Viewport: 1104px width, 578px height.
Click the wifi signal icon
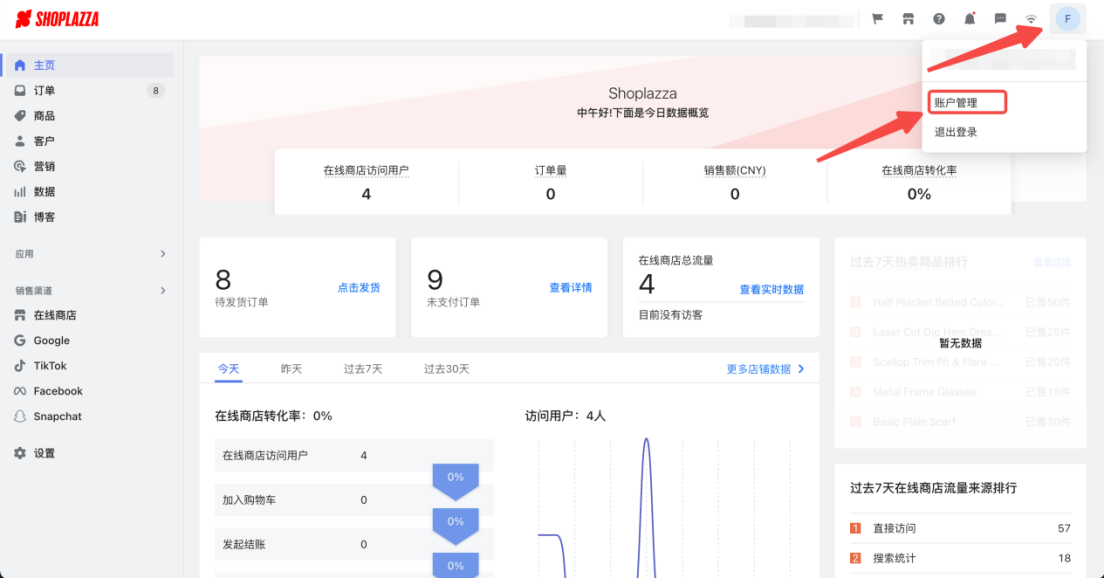1031,19
